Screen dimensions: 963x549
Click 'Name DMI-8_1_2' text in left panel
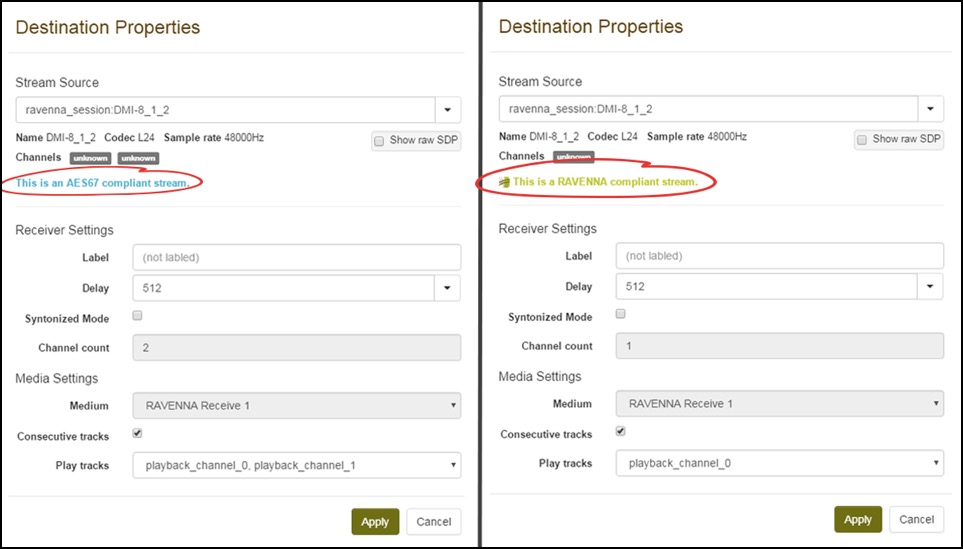55,138
